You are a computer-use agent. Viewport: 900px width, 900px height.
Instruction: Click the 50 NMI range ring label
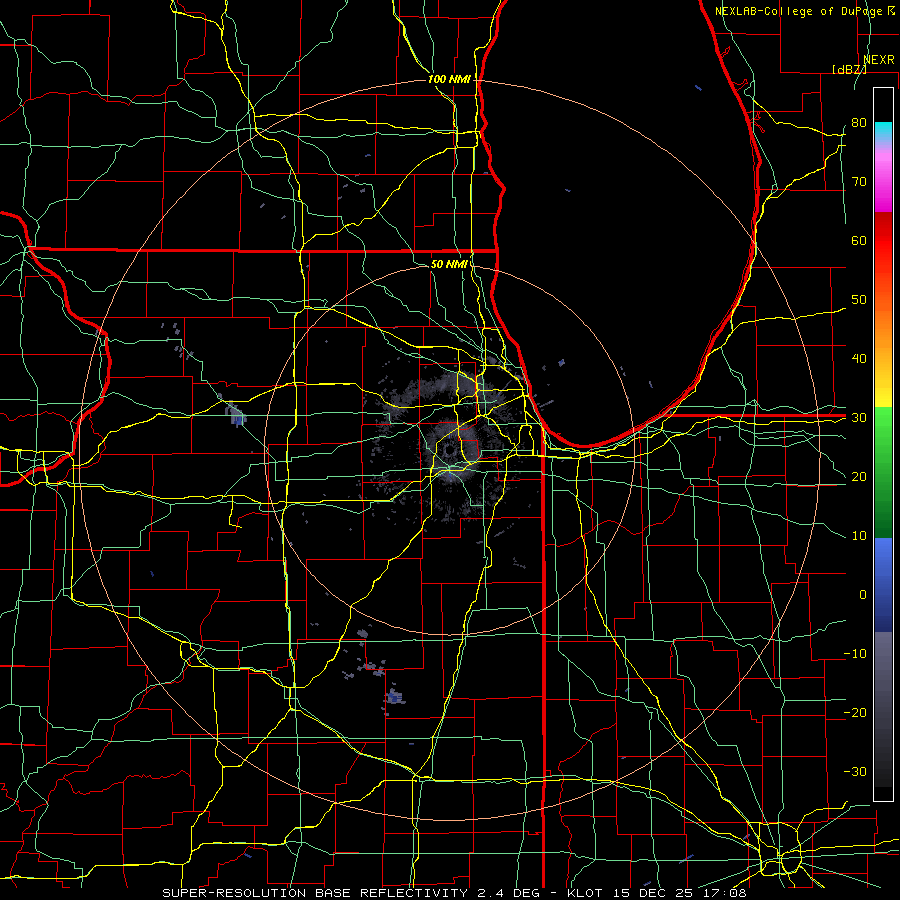coord(449,264)
